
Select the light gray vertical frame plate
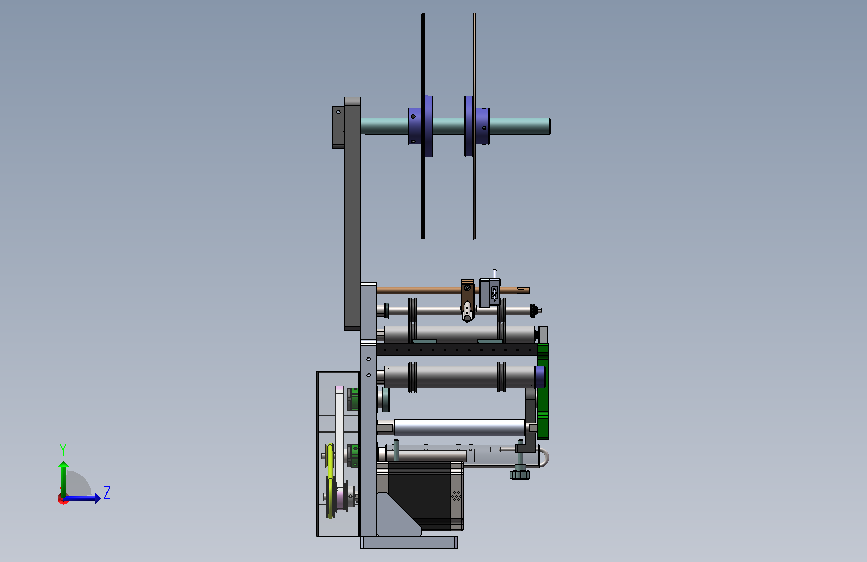(x=368, y=409)
